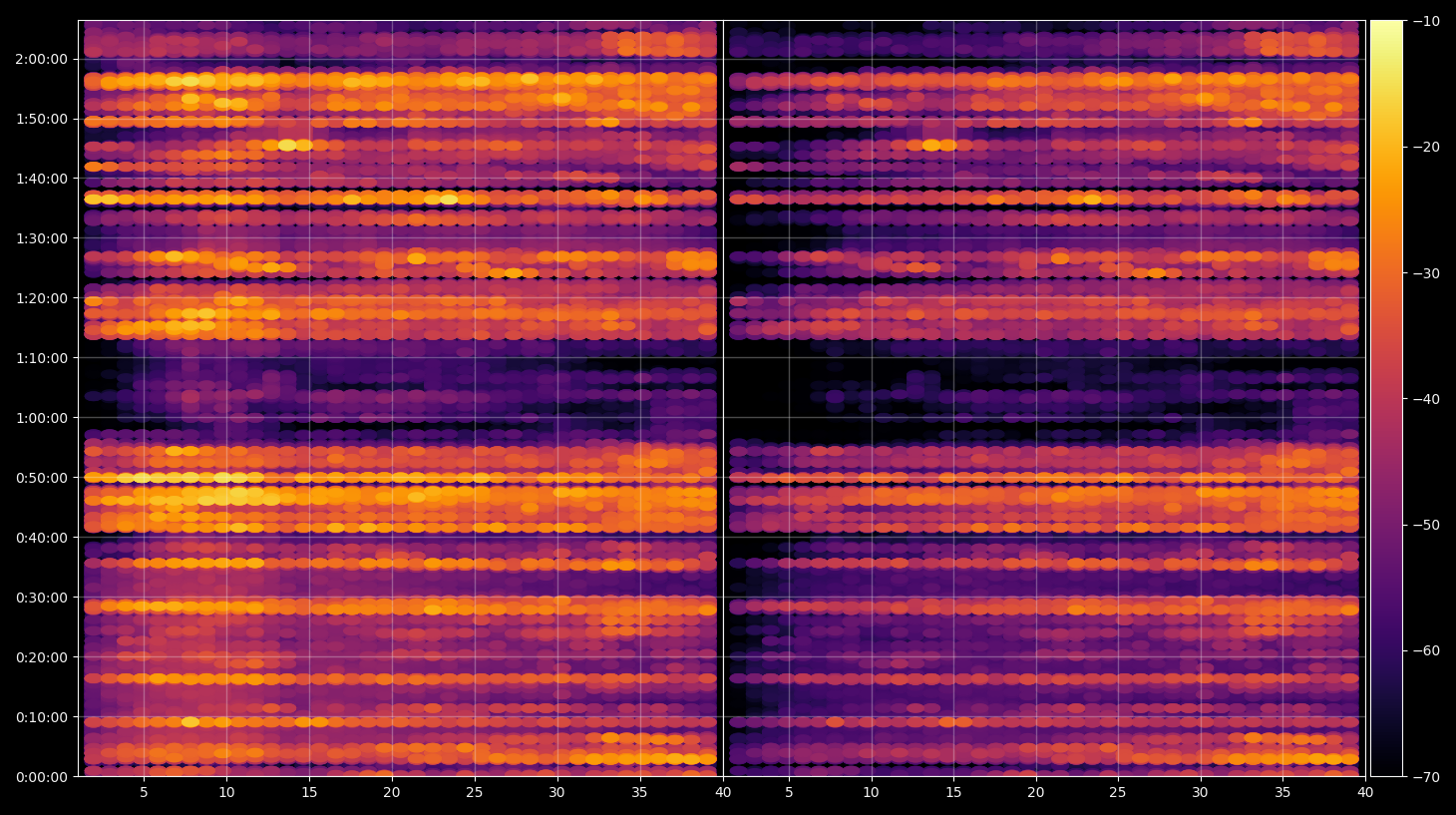The image size is (1456, 815).
Task: Click the 0:30:00 time axis label
Action: 41,598
